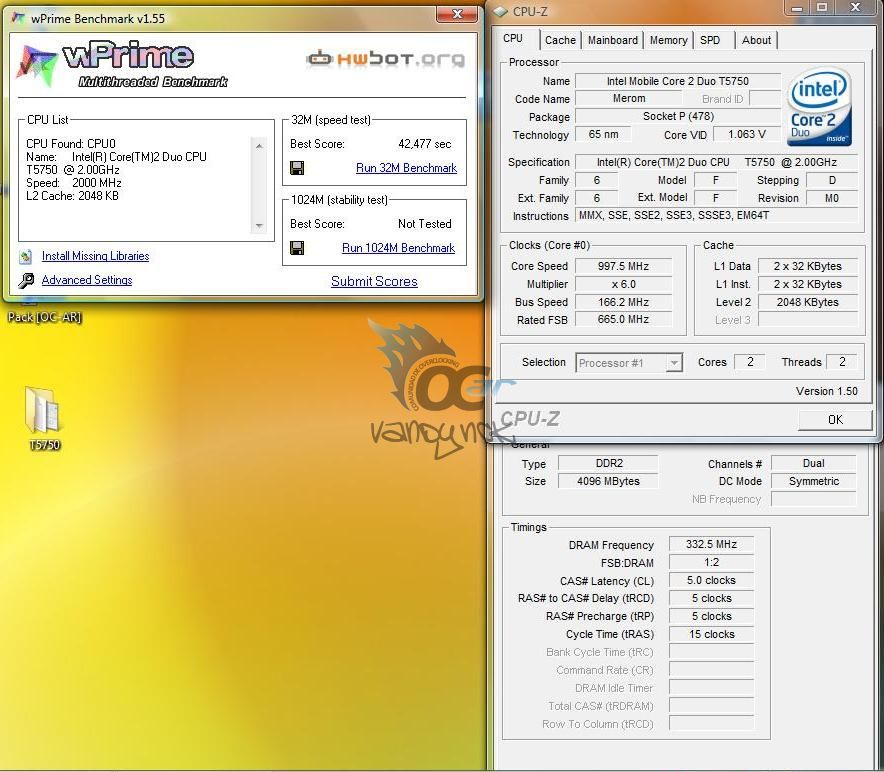Click Install Missing Libraries link
Image resolution: width=884 pixels, height=772 pixels.
tap(95, 256)
